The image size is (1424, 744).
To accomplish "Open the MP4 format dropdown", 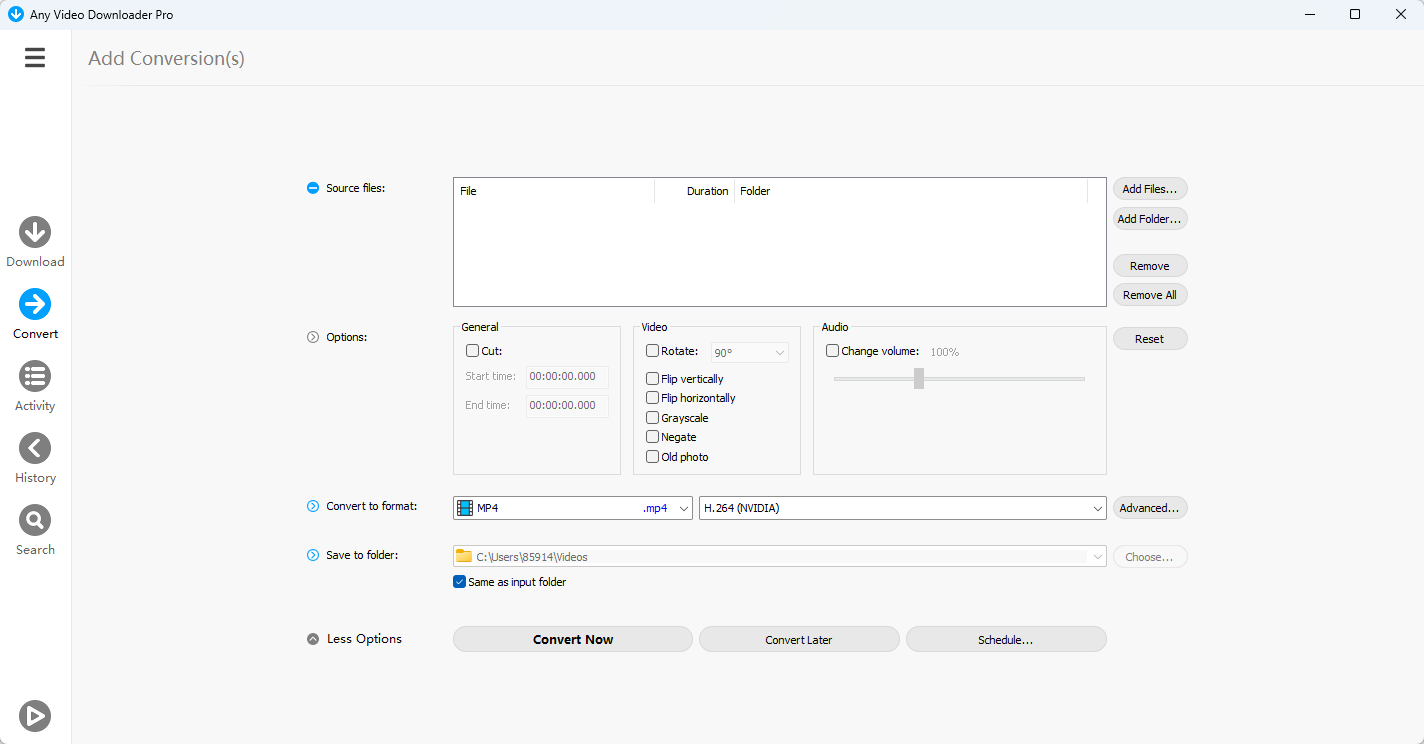I will coord(573,508).
